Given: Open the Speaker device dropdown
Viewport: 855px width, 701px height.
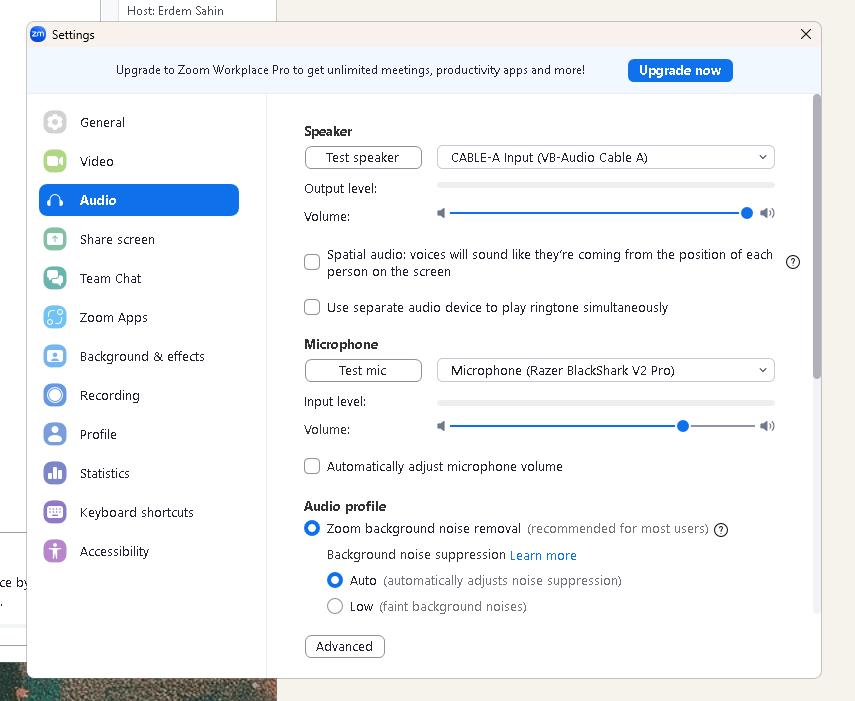Looking at the screenshot, I should (606, 158).
